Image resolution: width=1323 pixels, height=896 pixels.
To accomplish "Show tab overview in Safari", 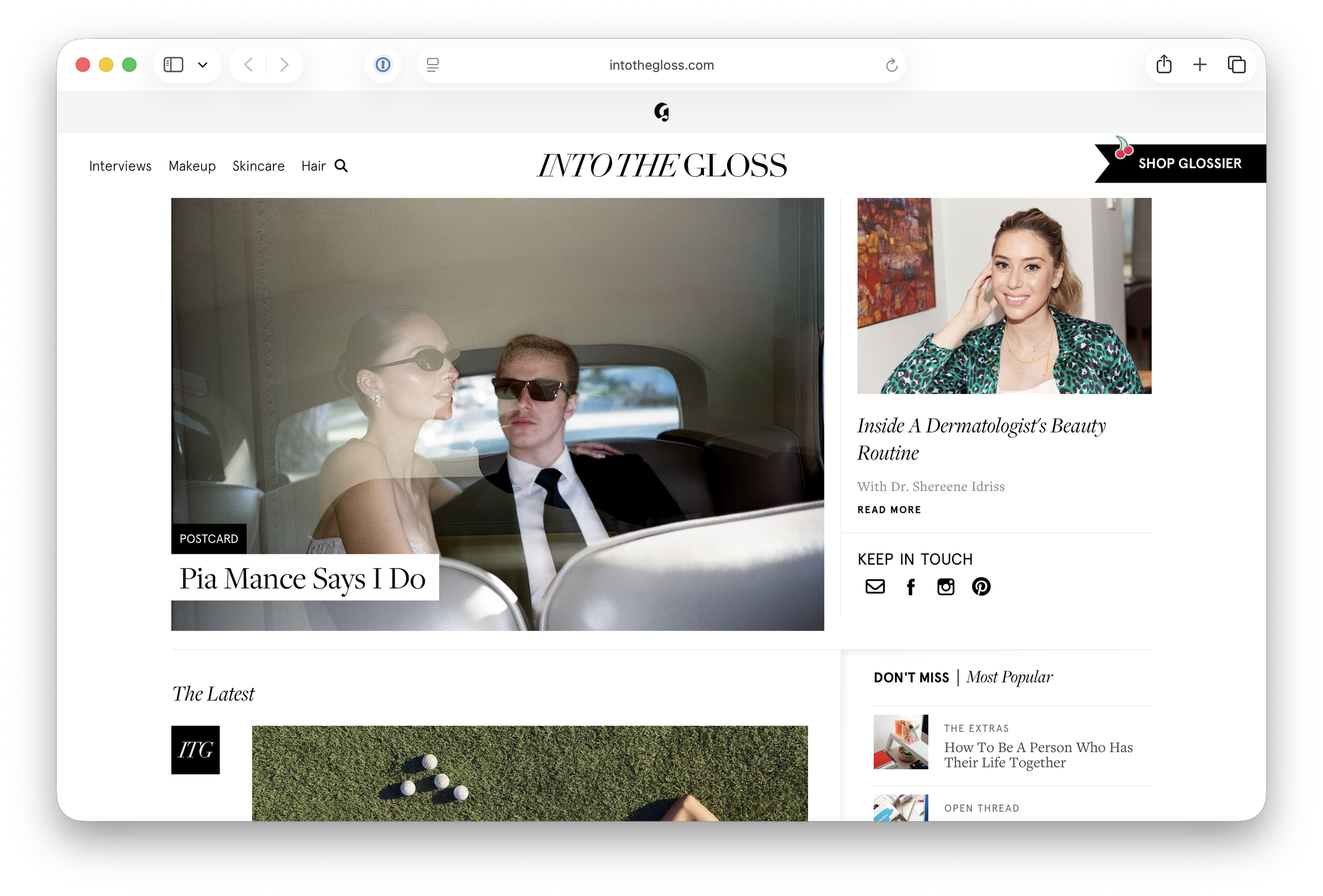I will (1236, 65).
